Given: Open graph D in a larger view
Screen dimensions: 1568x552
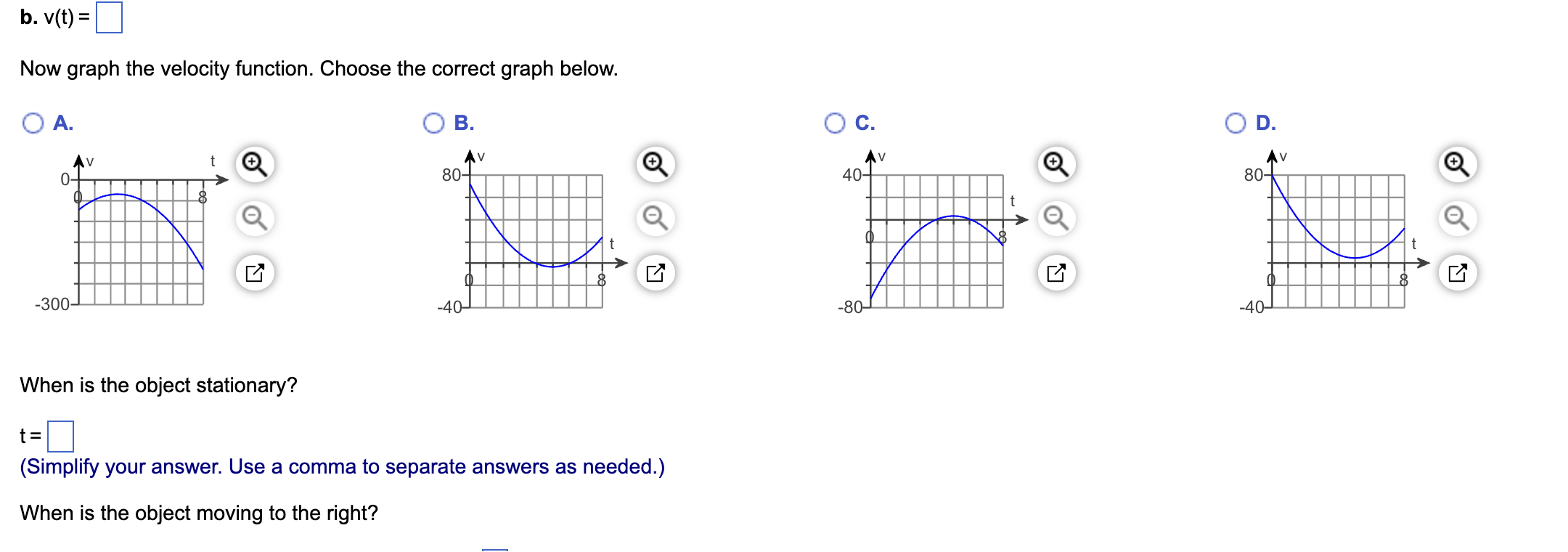Looking at the screenshot, I should coord(1455,270).
